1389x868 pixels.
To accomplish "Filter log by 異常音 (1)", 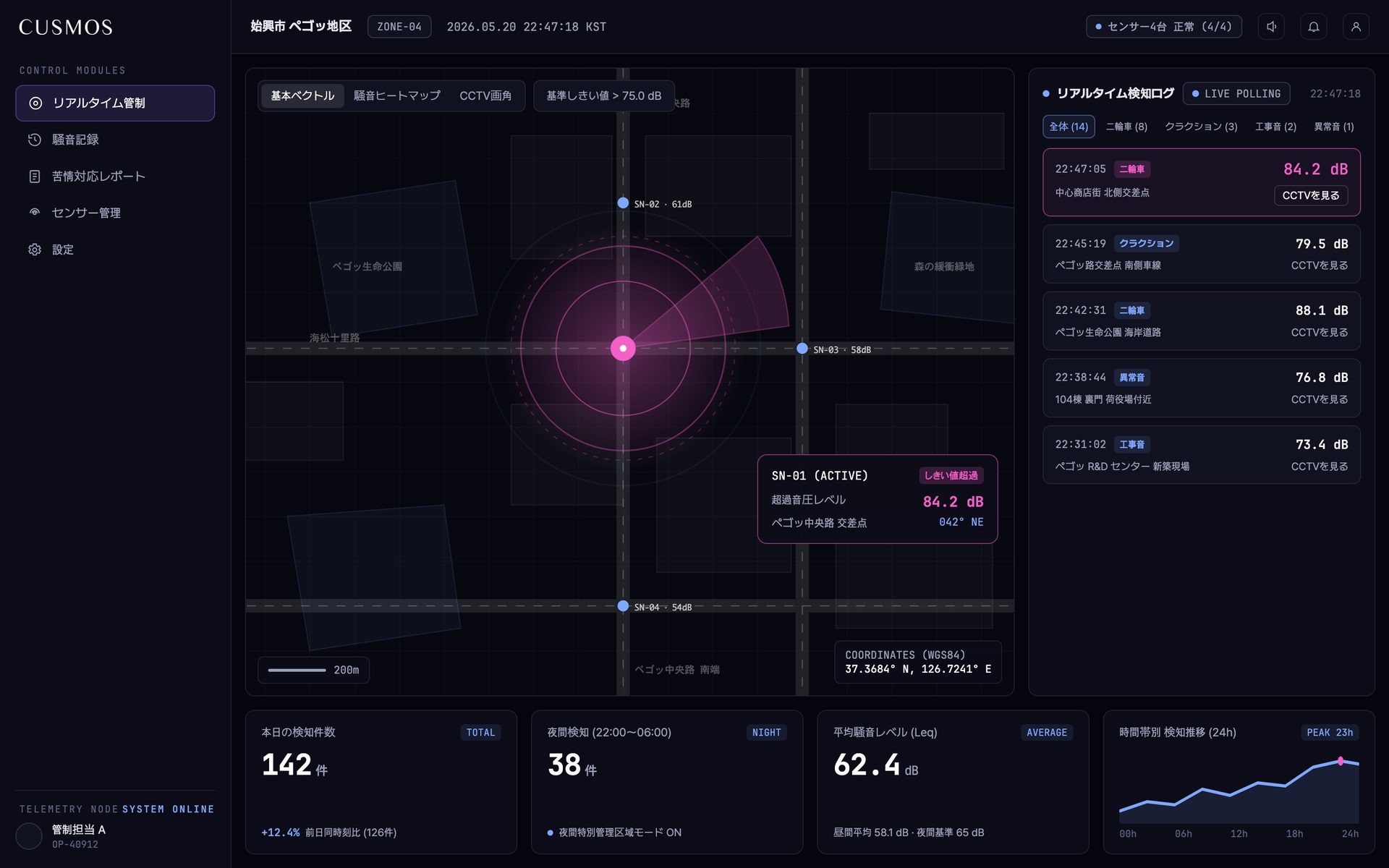I will pyautogui.click(x=1334, y=127).
